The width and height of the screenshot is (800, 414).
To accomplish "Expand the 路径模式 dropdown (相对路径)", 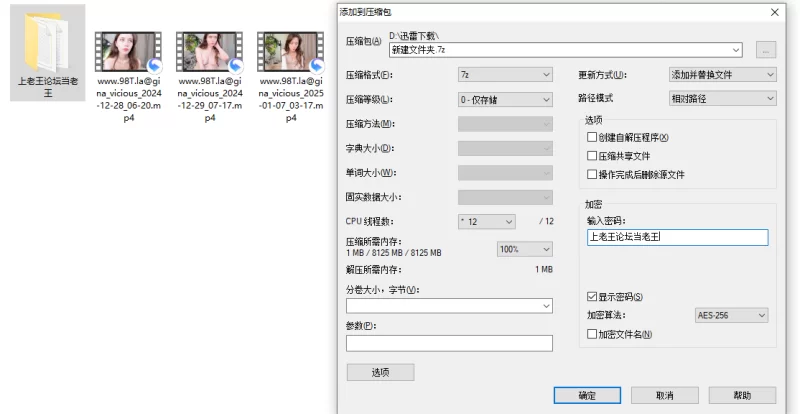I will [x=722, y=98].
